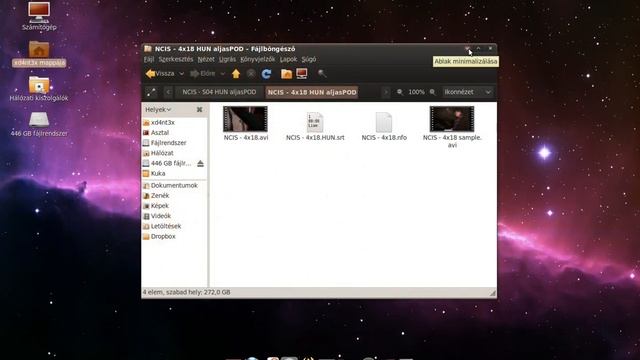Close the sidebar with its X button
Viewport: 640px width, 360px height.
tap(200, 109)
